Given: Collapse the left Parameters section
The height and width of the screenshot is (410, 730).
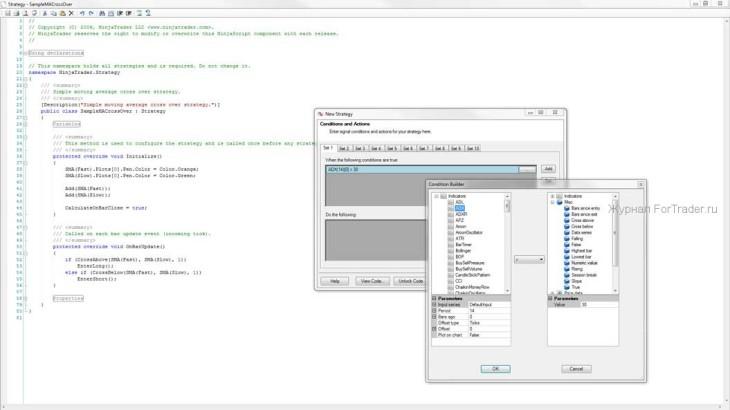Looking at the screenshot, I should click(434, 298).
